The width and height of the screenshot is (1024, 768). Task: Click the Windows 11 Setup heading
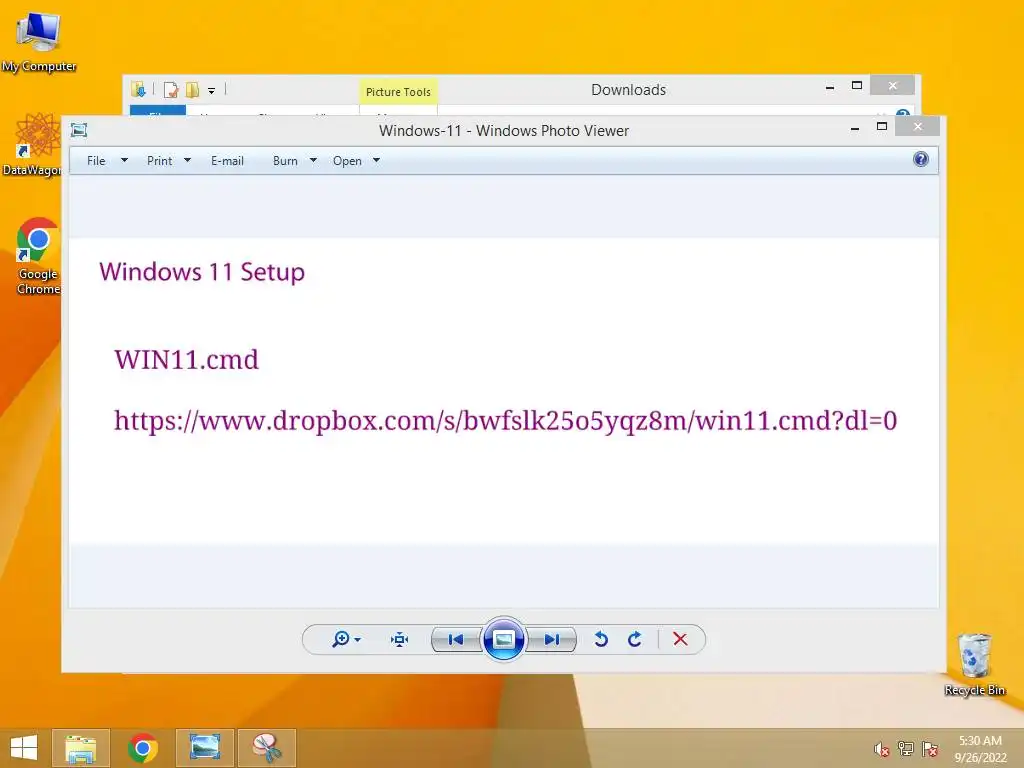click(202, 272)
